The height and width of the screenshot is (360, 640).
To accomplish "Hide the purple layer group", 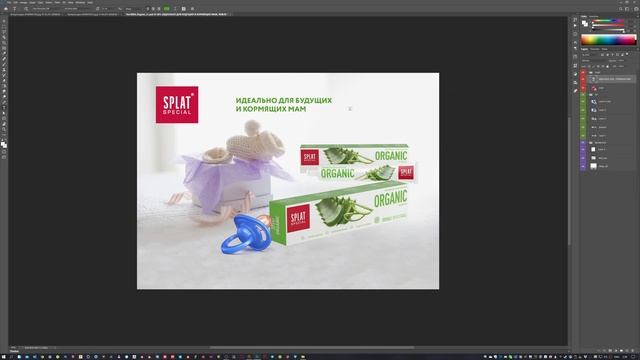I will click(x=583, y=143).
